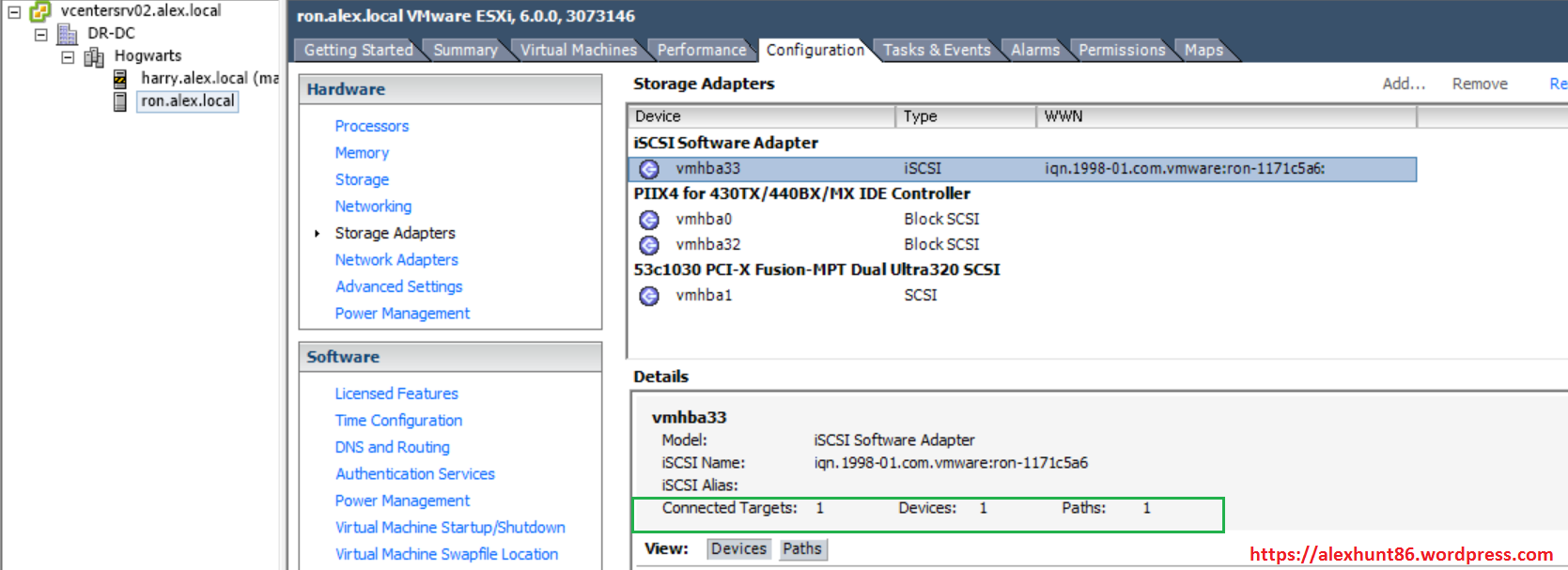This screenshot has width=1568, height=570.
Task: Open the Permissions tab
Action: click(x=1122, y=50)
